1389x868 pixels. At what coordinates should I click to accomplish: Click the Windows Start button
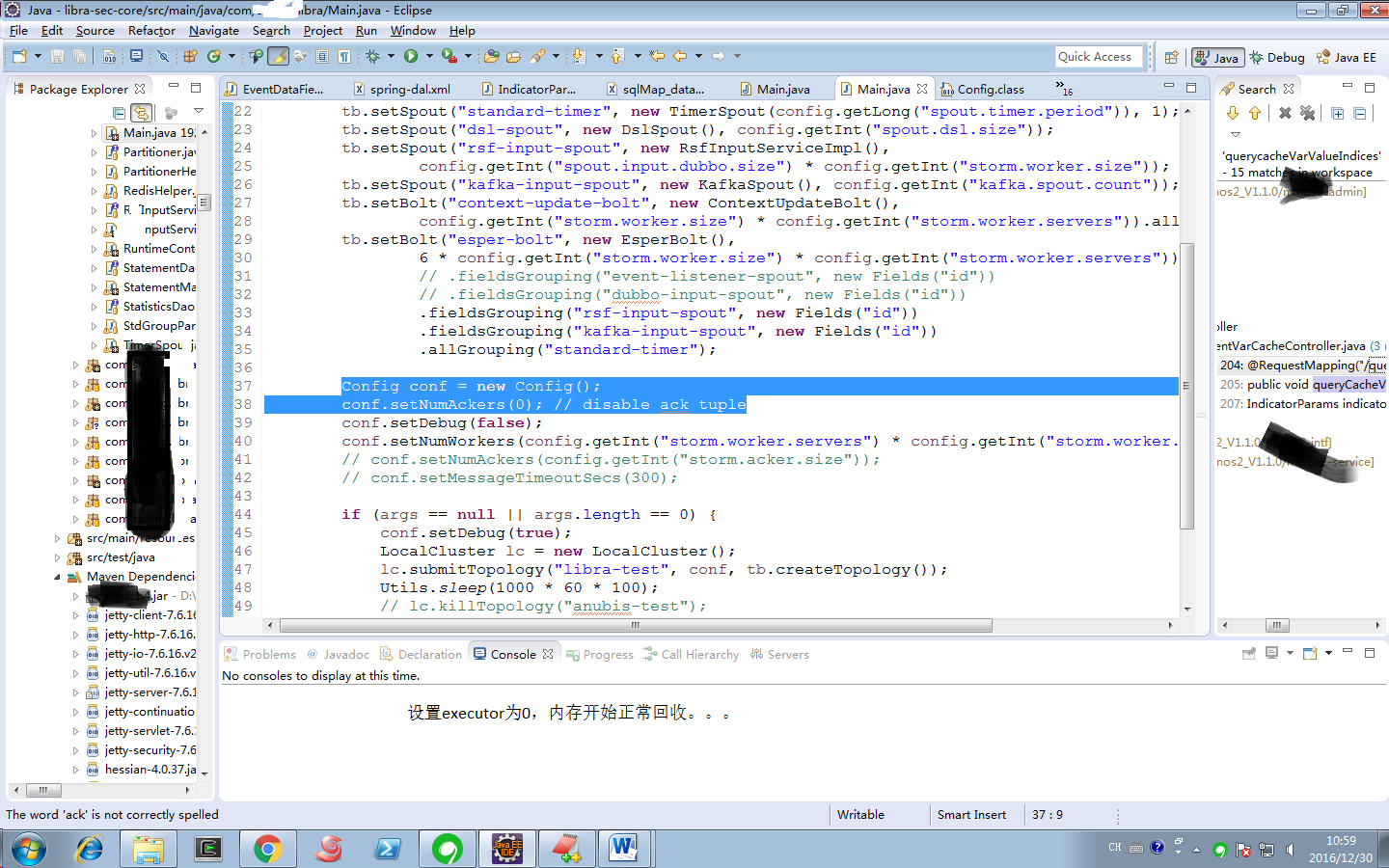coord(28,850)
